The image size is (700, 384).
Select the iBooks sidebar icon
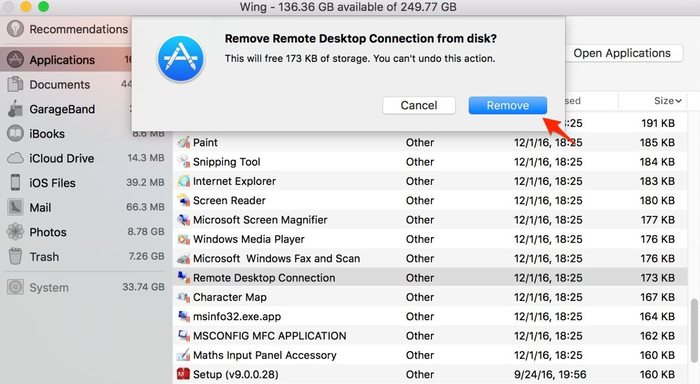(15, 134)
